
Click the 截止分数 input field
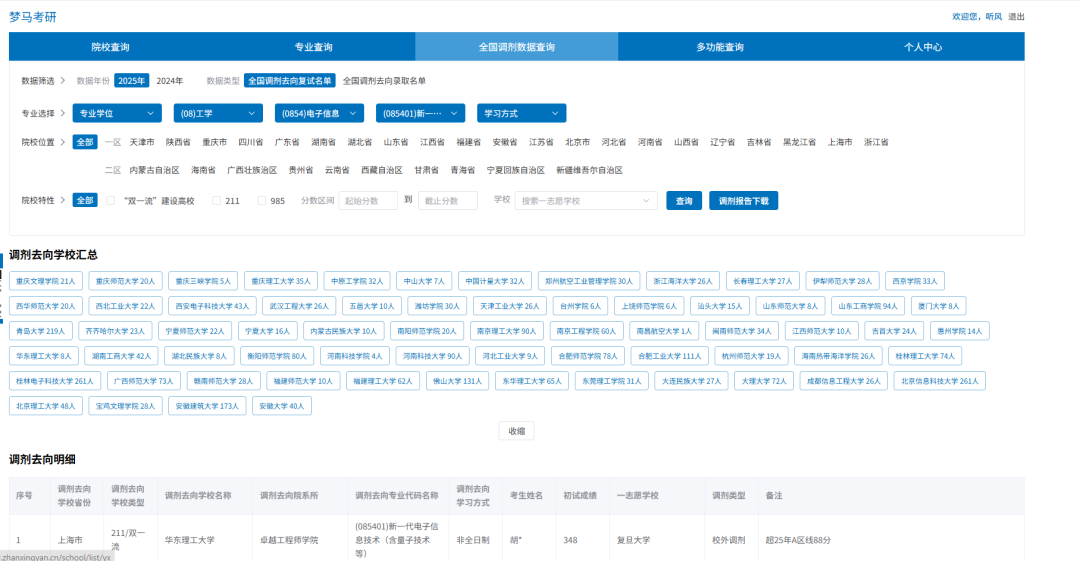448,201
